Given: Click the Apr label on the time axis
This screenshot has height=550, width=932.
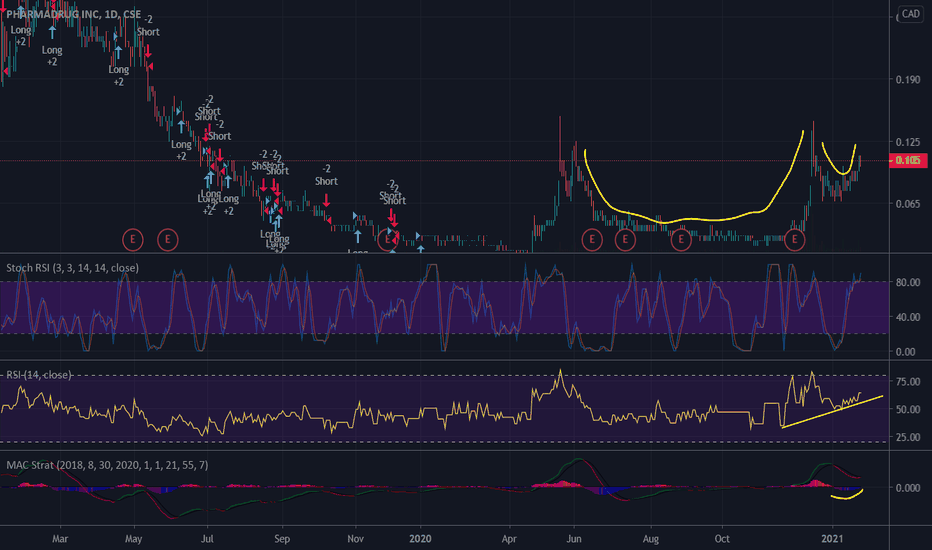Looking at the screenshot, I should (509, 539).
